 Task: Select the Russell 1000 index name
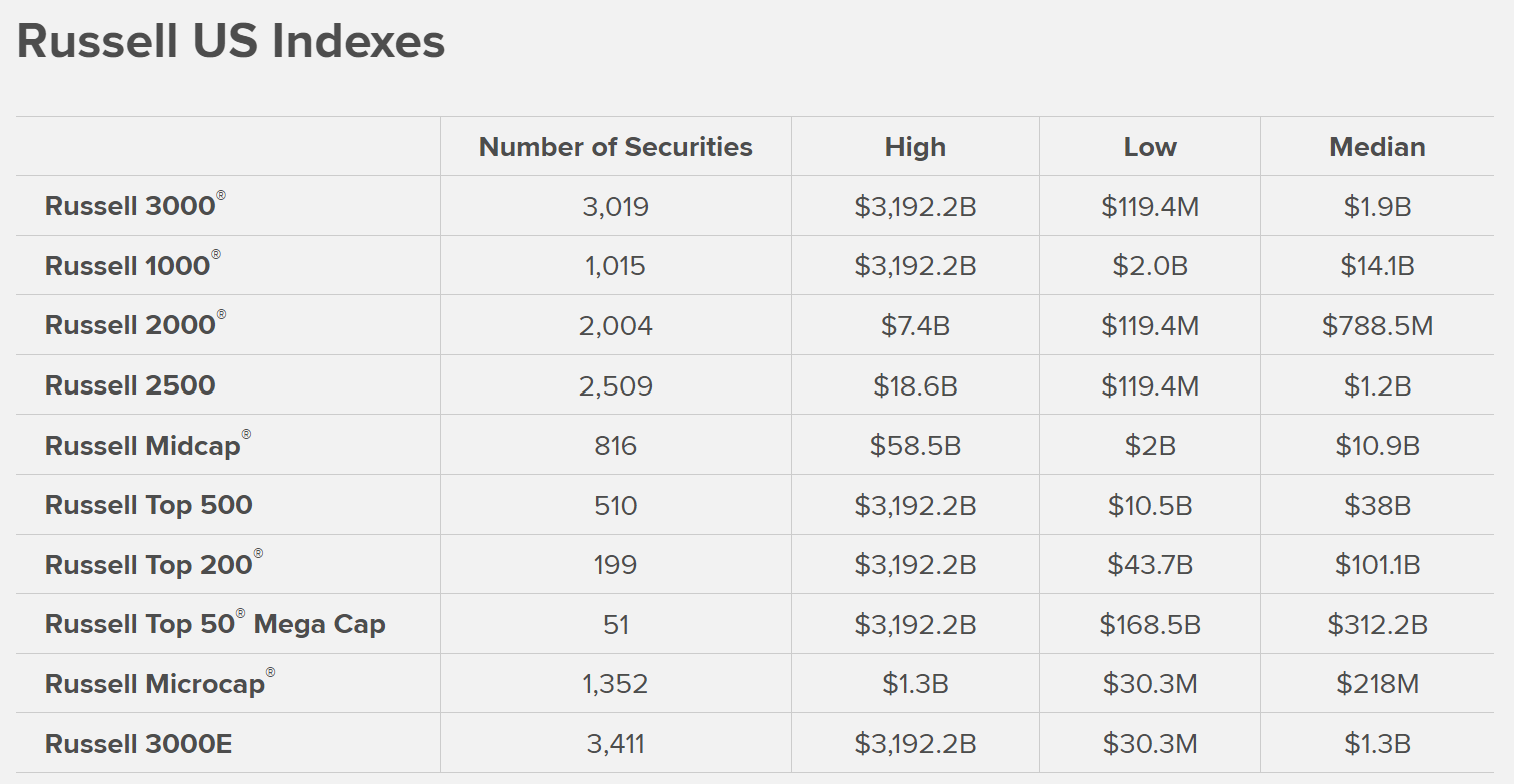click(133, 266)
